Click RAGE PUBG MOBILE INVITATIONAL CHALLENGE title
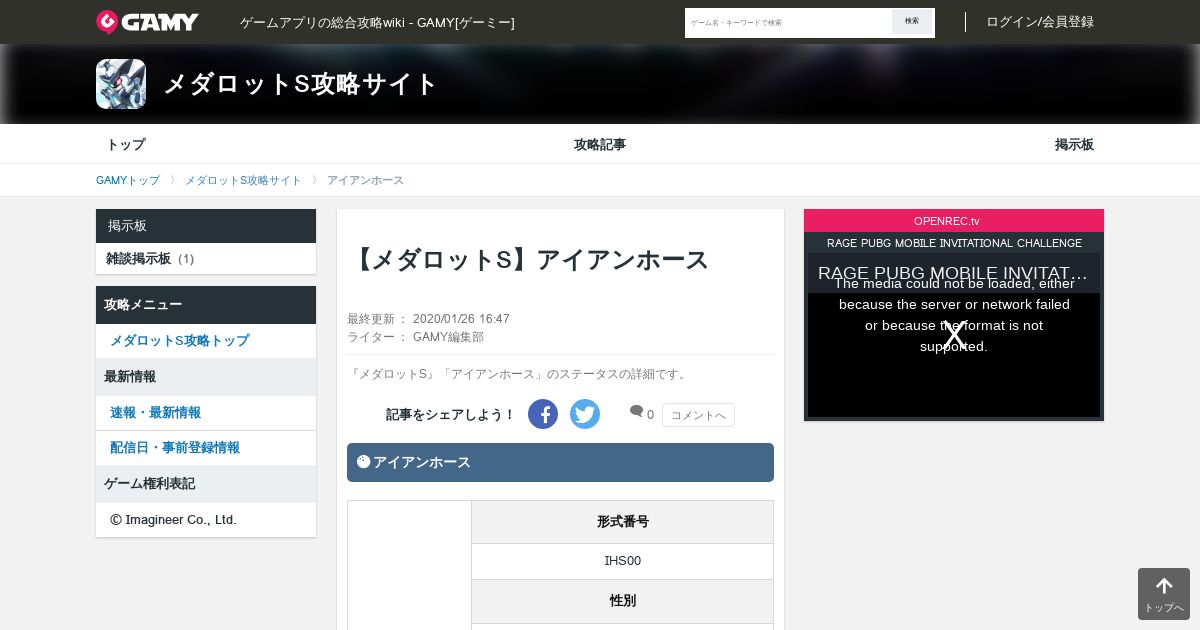 click(x=954, y=243)
